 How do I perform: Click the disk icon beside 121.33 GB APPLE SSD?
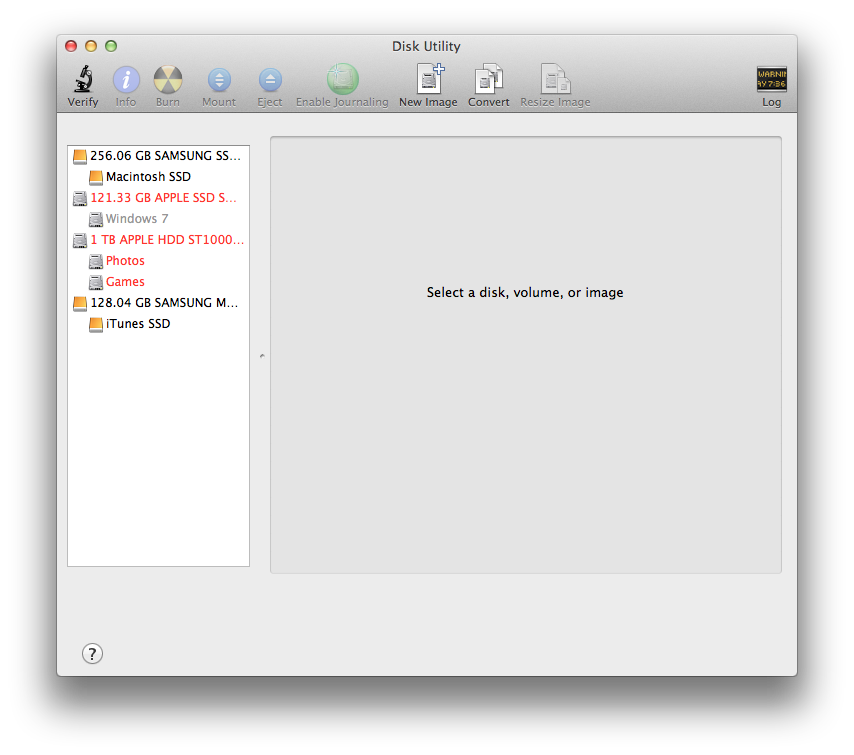[80, 198]
